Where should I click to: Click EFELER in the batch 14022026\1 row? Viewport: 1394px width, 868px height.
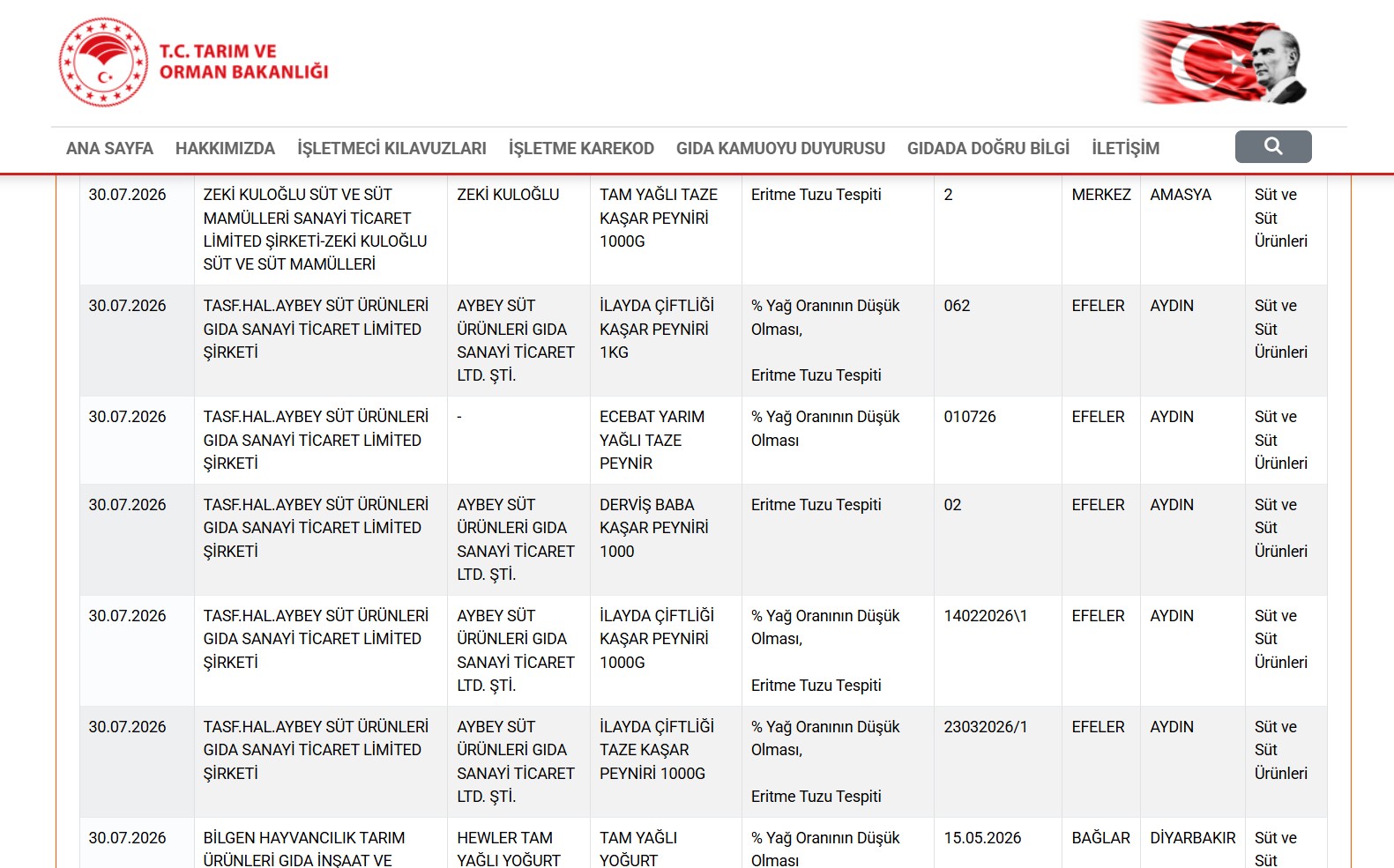pyautogui.click(x=1098, y=616)
